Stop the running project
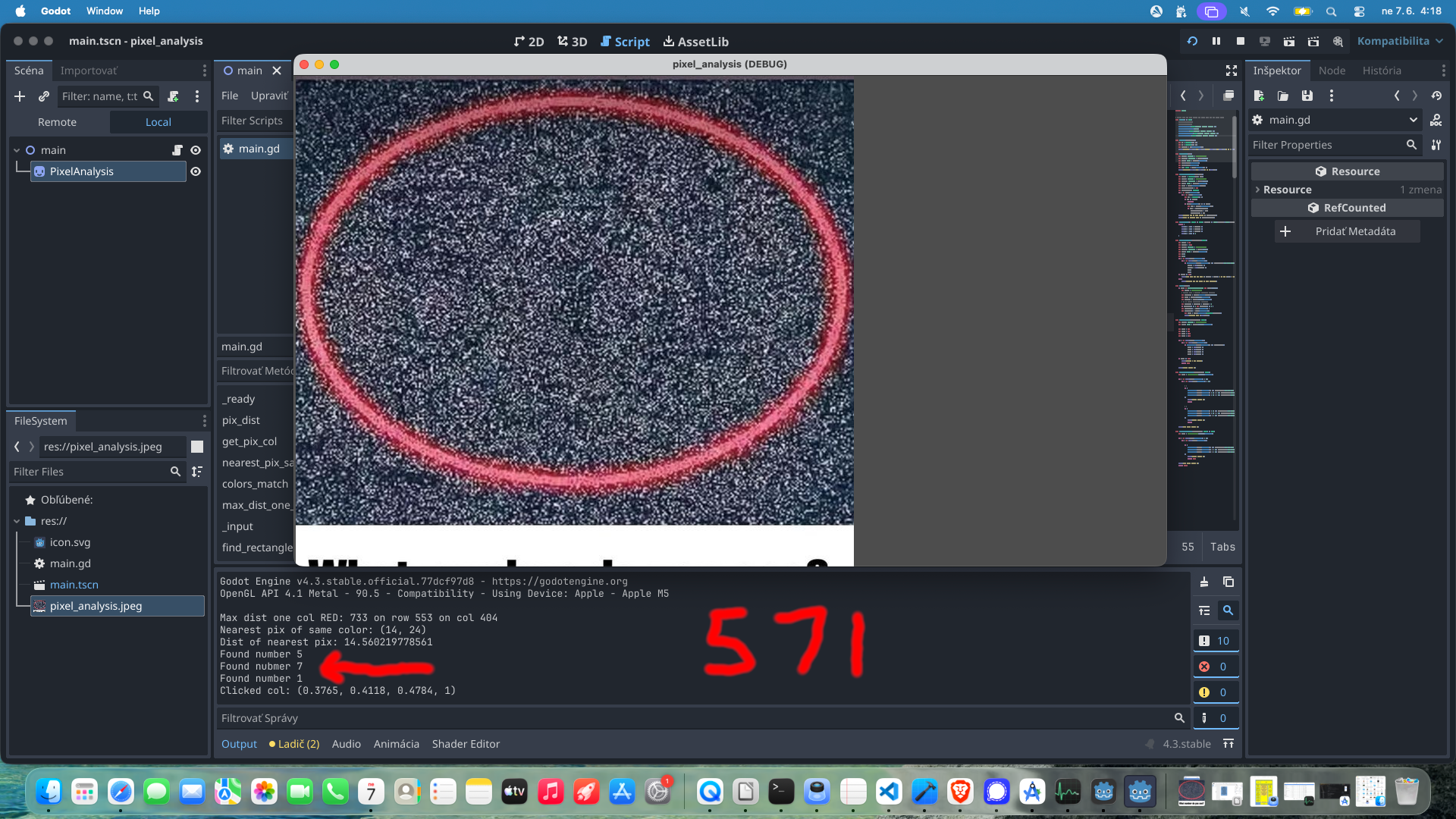The width and height of the screenshot is (1456, 819). 1241,41
